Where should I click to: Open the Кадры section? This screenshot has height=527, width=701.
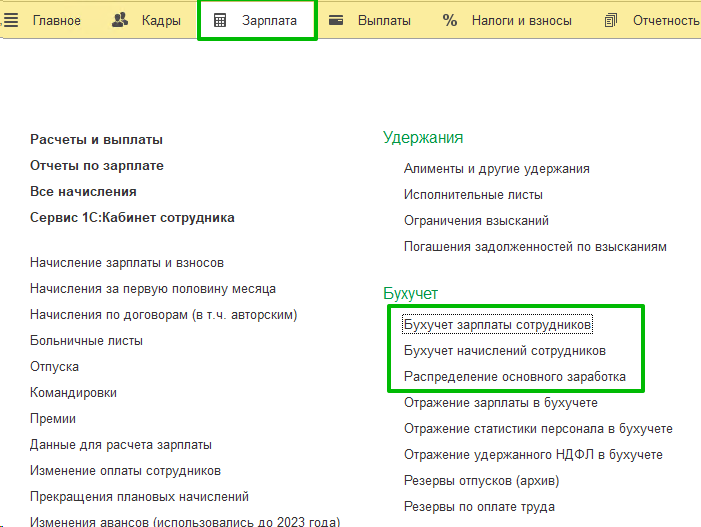pyautogui.click(x=161, y=21)
